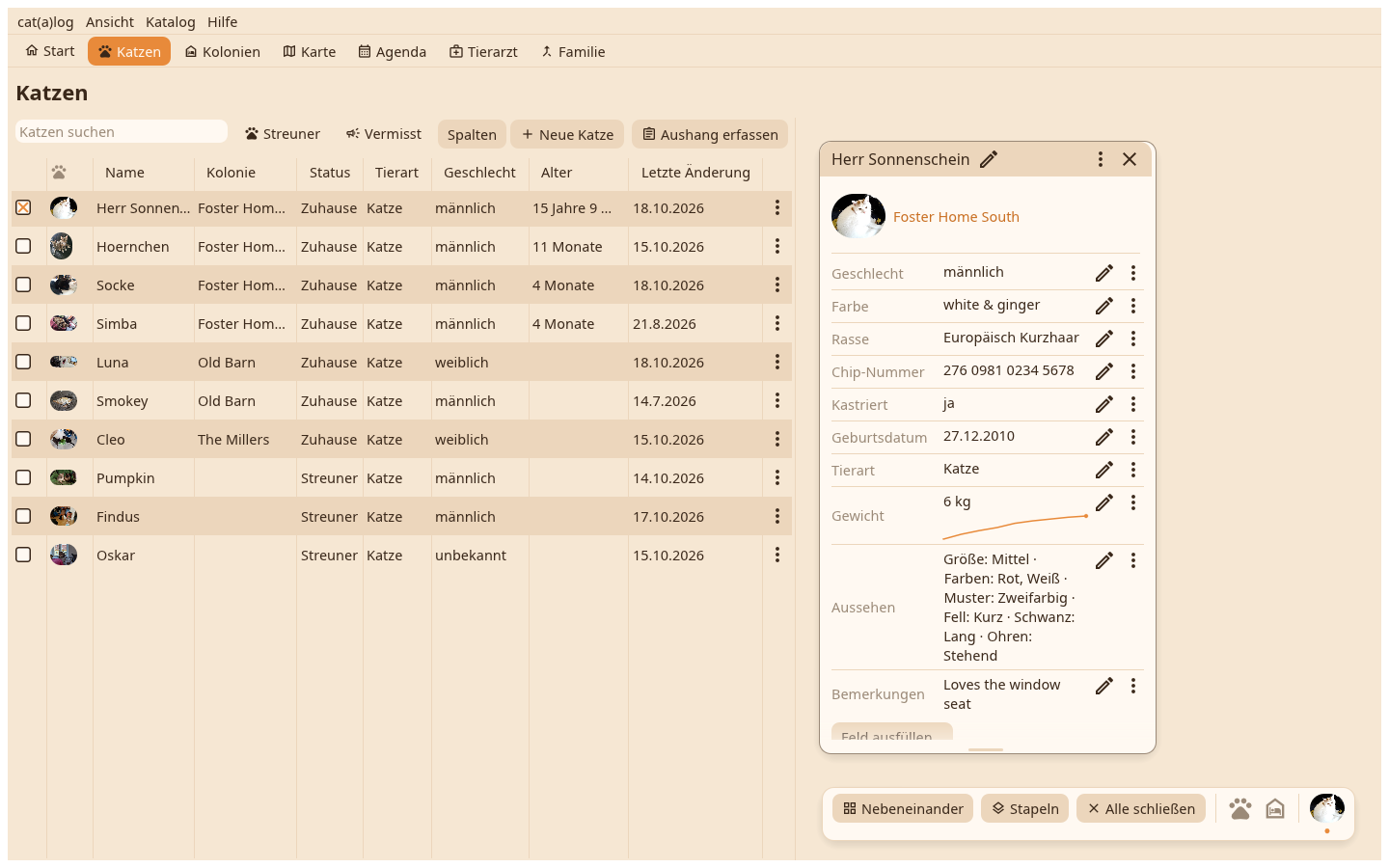The height and width of the screenshot is (868, 1389).
Task: Edit the Gewicht field pencil icon
Action: (x=1104, y=502)
